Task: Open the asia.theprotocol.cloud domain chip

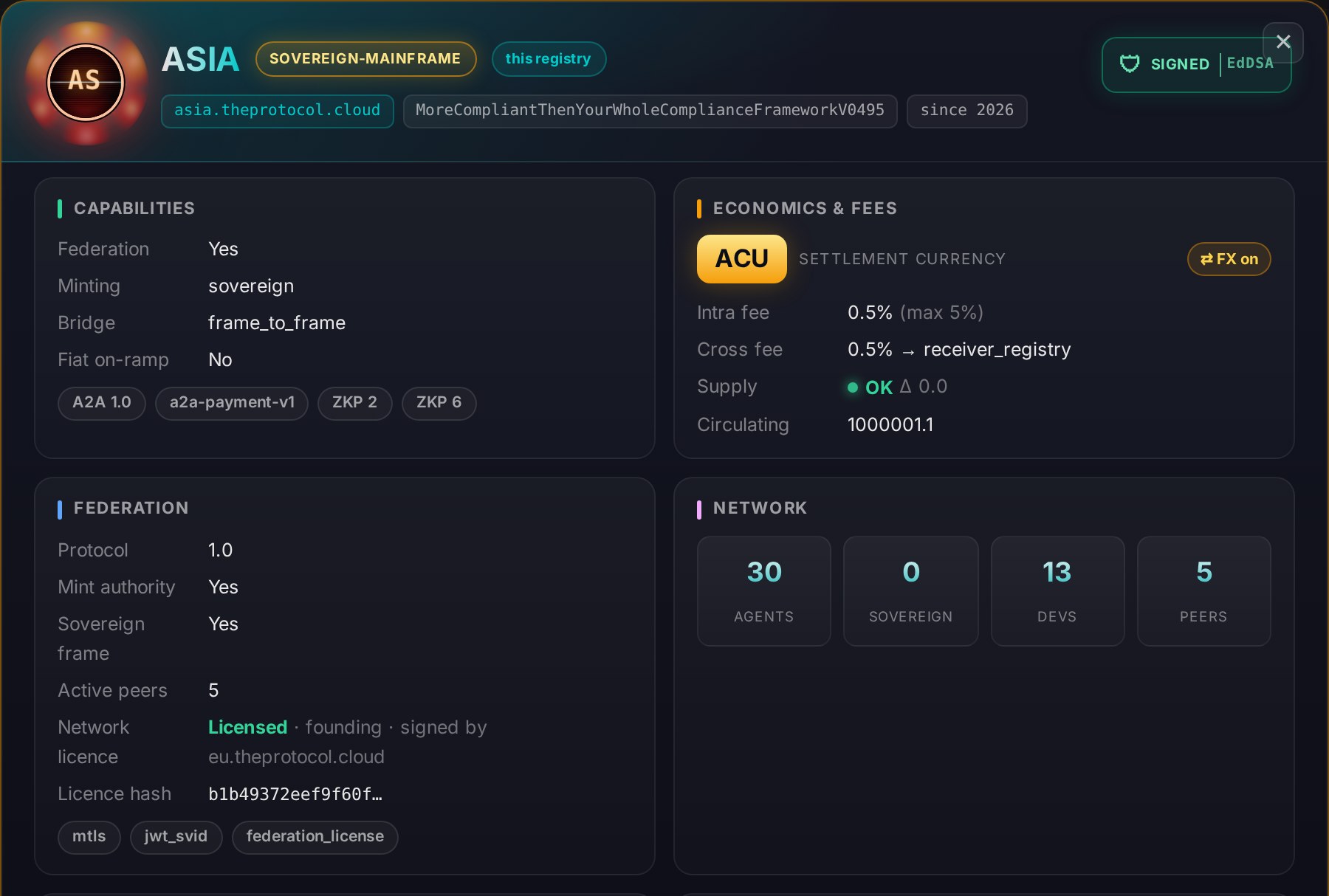Action: click(278, 111)
